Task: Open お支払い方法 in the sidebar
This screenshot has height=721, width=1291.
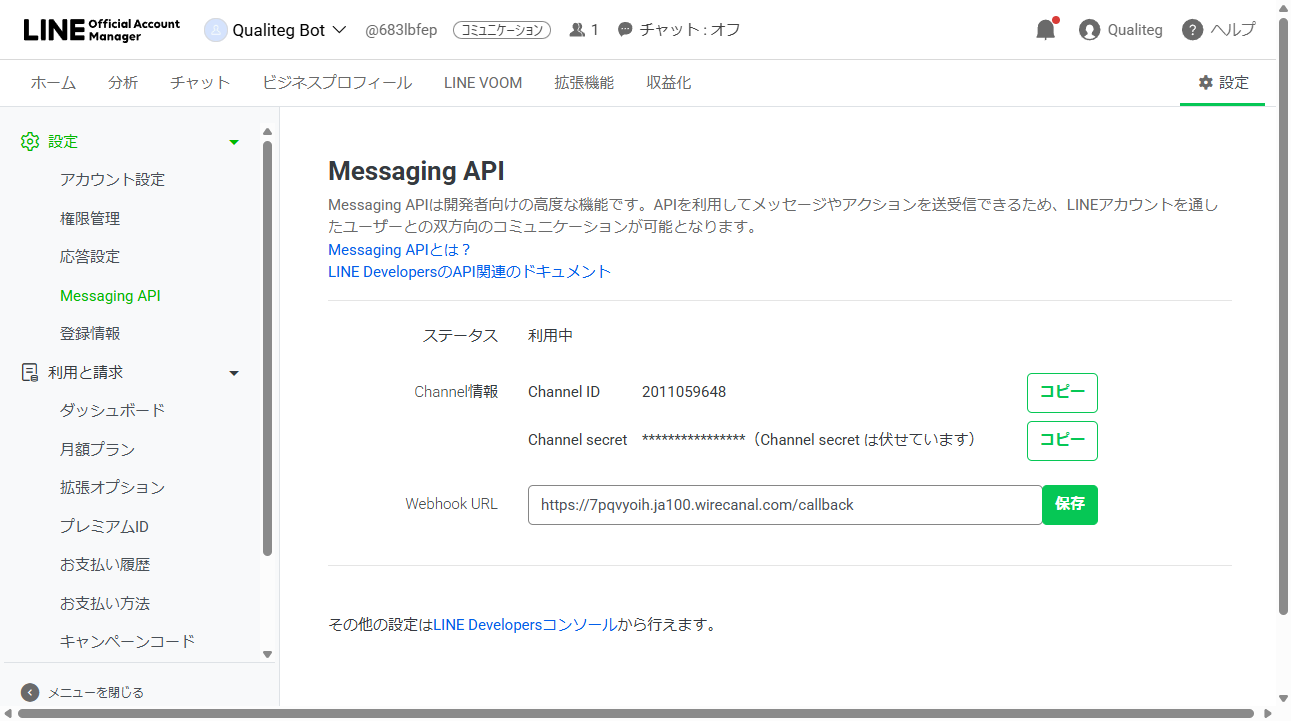Action: point(105,604)
